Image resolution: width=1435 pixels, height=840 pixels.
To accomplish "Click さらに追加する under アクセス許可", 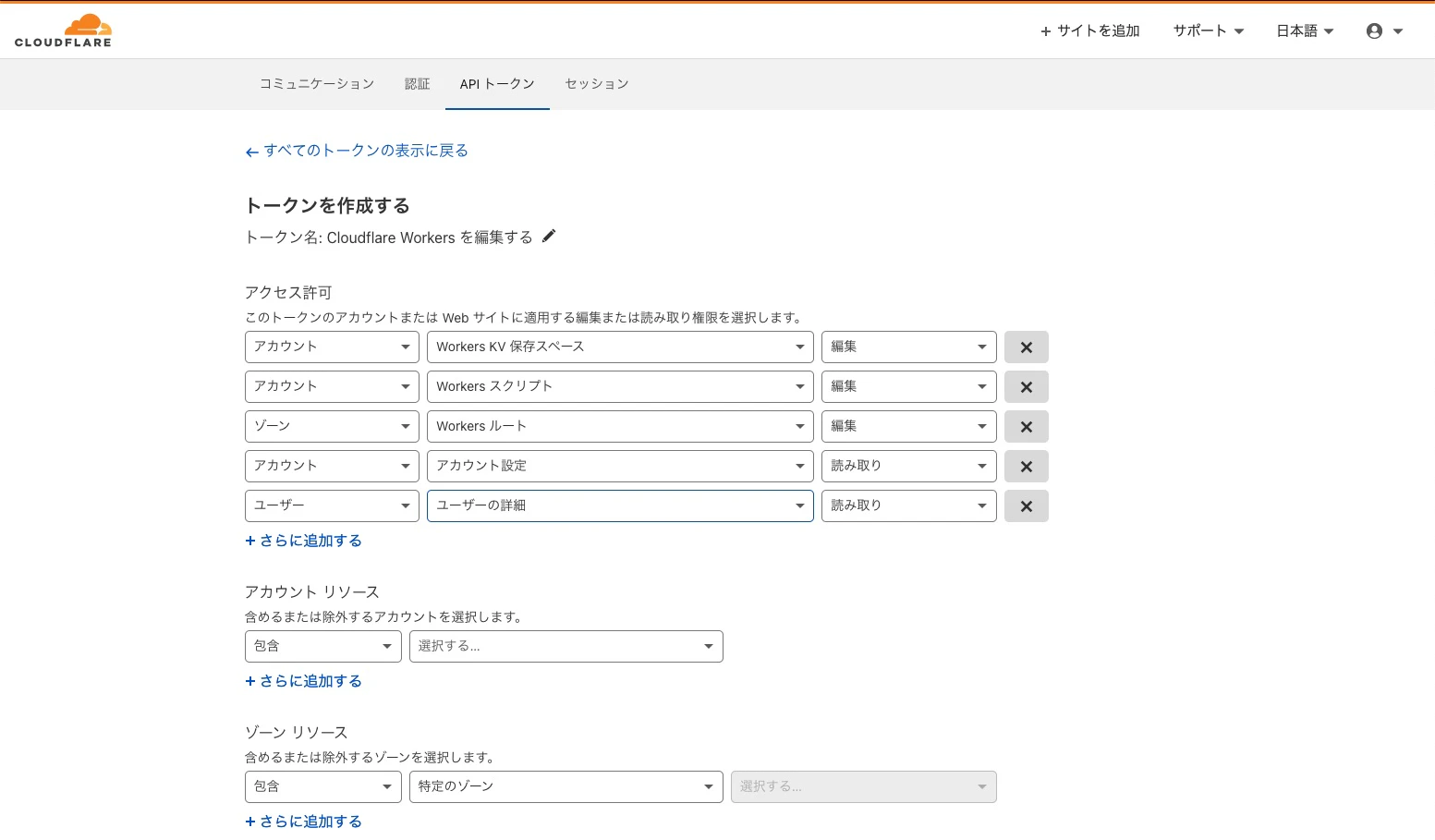I will (303, 541).
